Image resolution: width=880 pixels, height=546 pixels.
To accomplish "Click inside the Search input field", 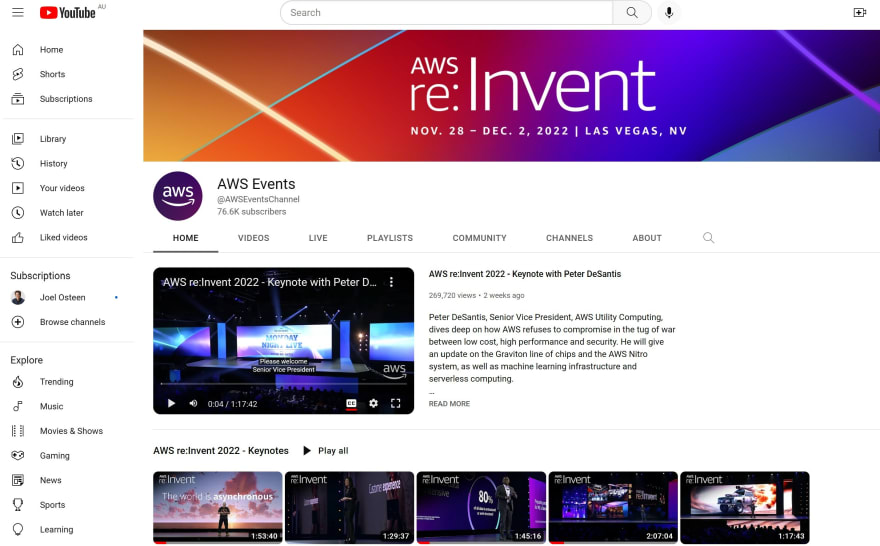I will (x=447, y=12).
